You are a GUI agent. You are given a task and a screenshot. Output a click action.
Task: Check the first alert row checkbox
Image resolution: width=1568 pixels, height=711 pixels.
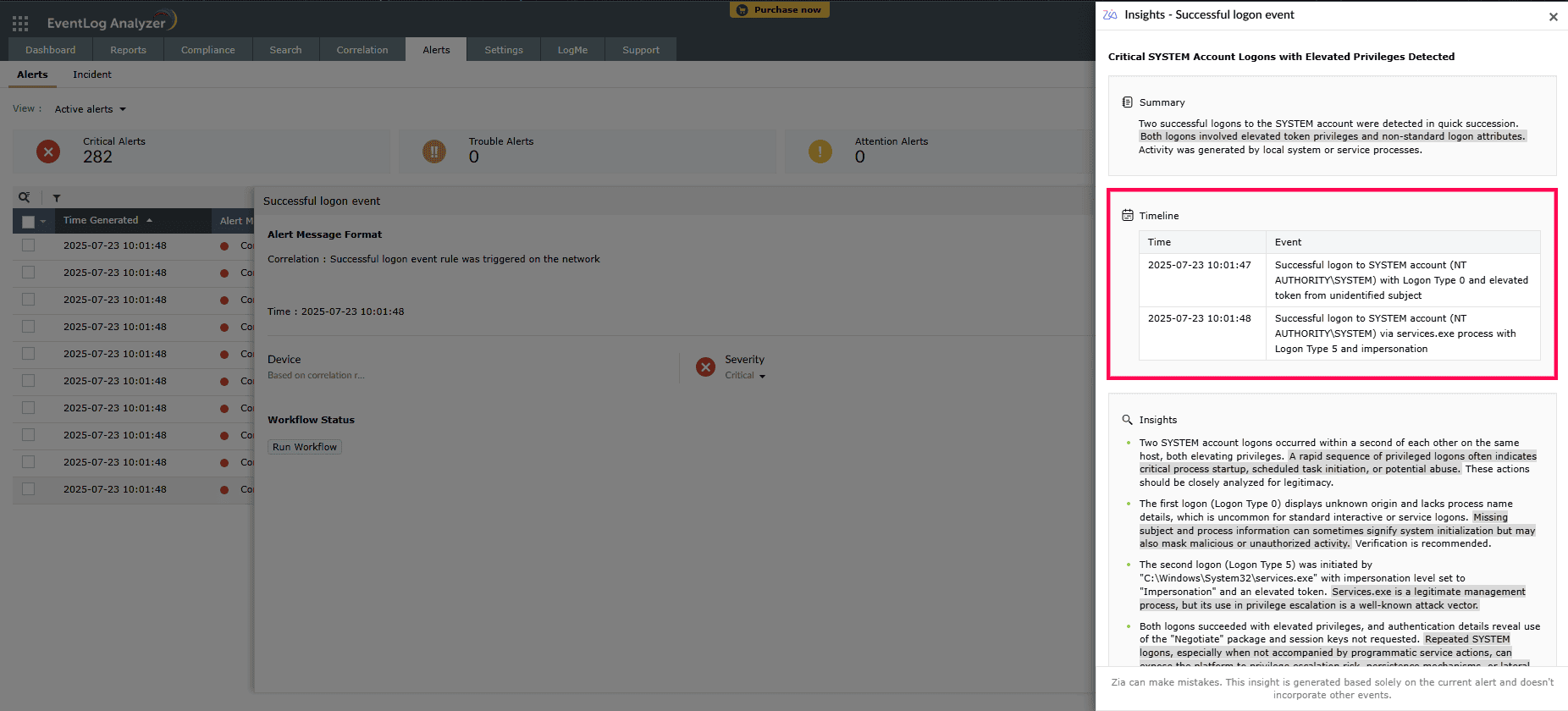pyautogui.click(x=28, y=245)
